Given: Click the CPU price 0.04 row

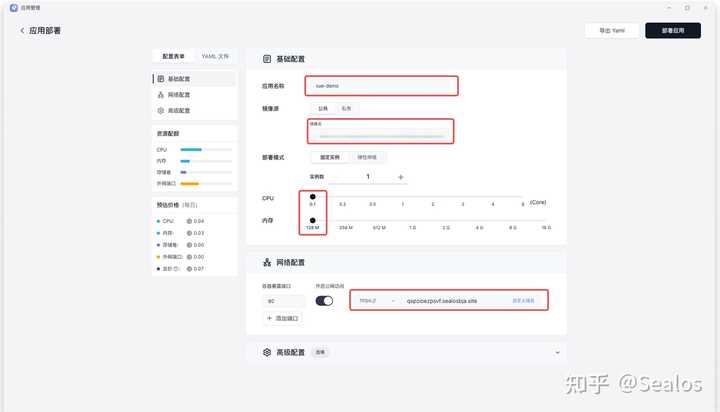Looking at the screenshot, I should click(181, 221).
